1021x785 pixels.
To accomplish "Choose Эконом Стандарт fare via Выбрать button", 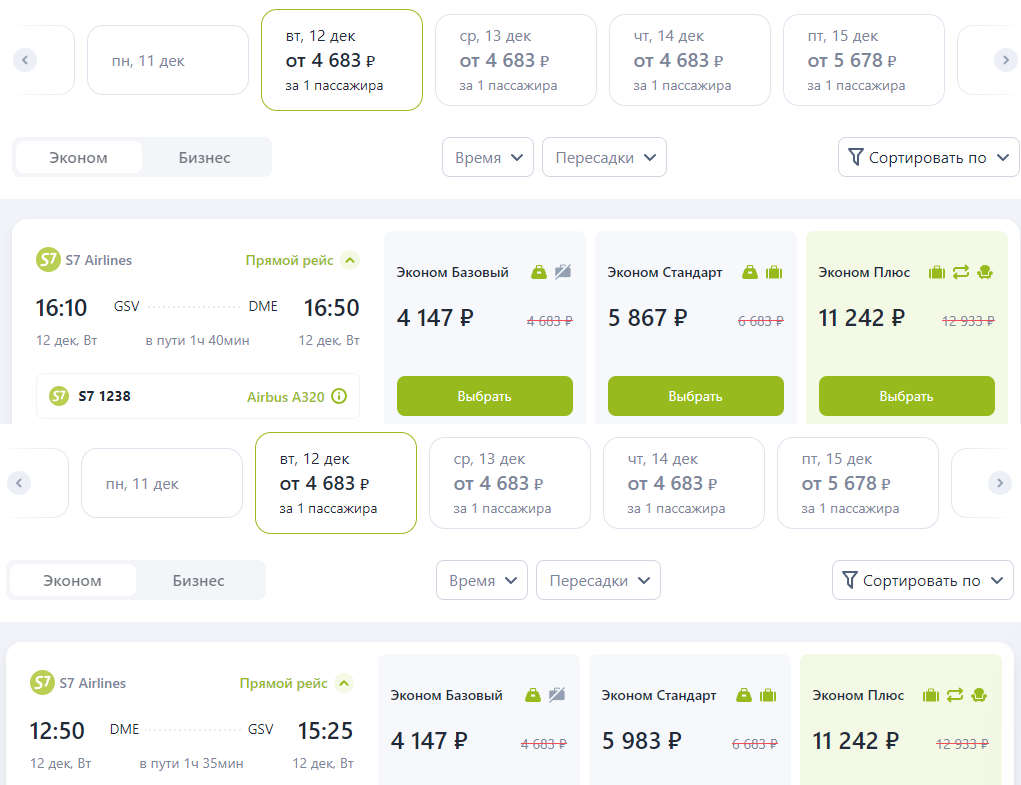I will (696, 396).
